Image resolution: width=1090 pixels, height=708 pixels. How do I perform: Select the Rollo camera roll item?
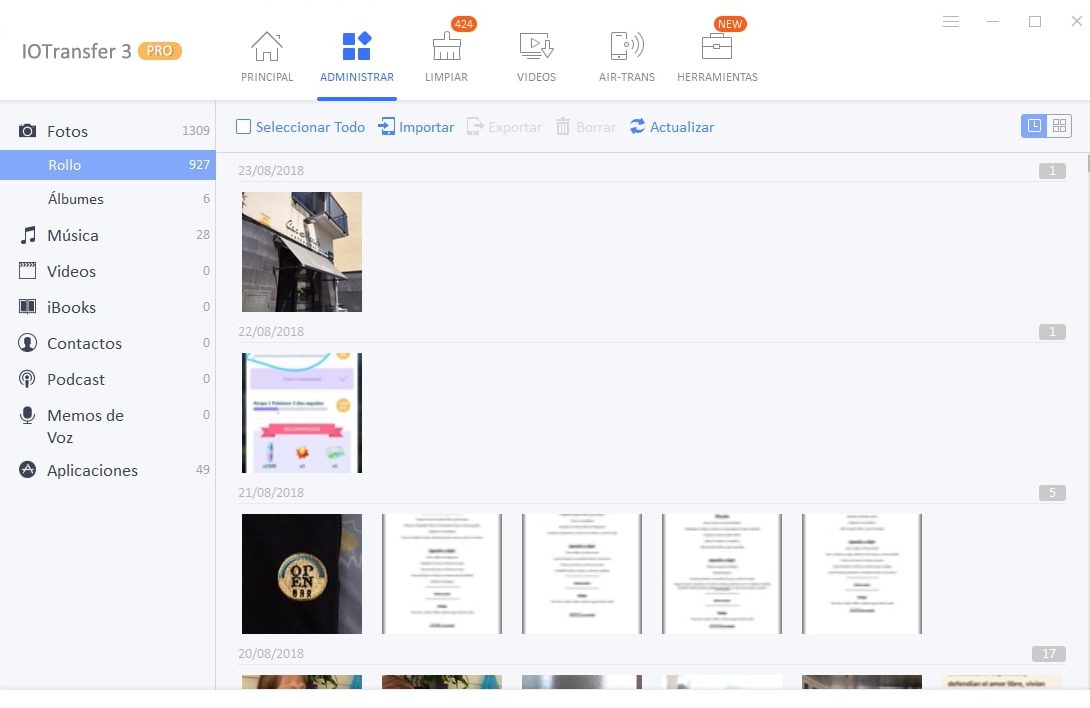(108, 165)
